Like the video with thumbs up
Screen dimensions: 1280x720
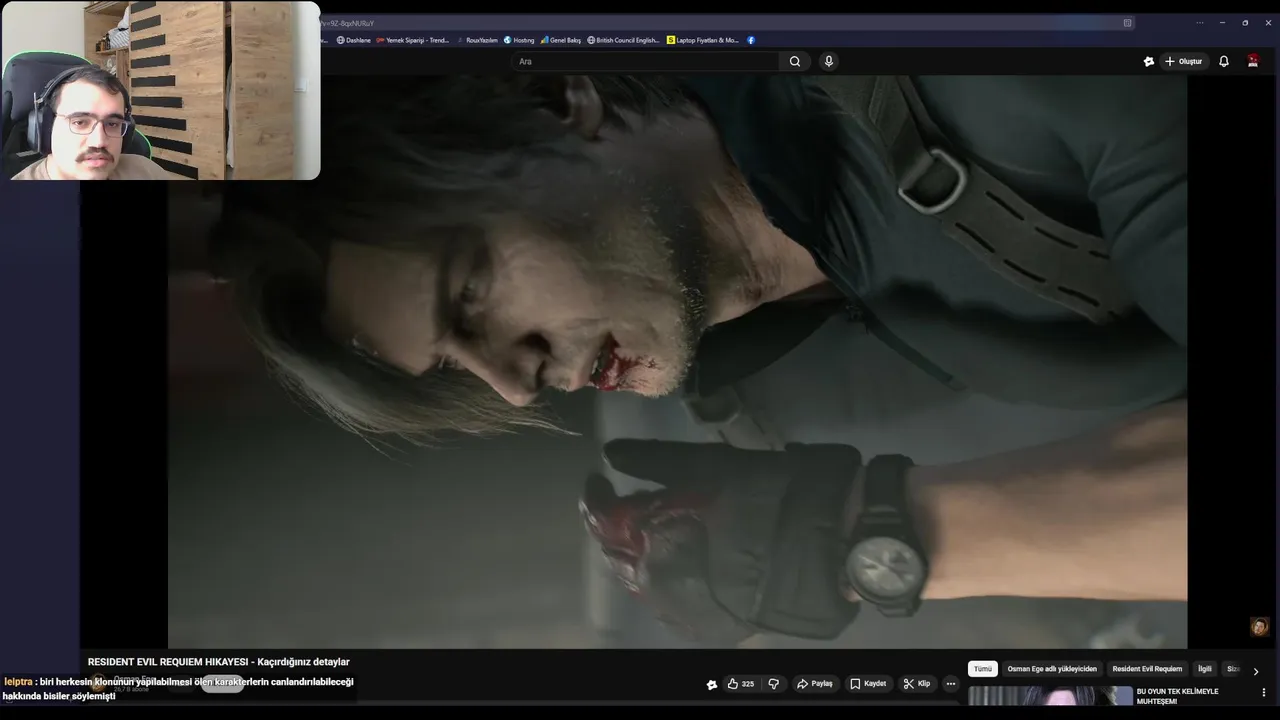(741, 684)
